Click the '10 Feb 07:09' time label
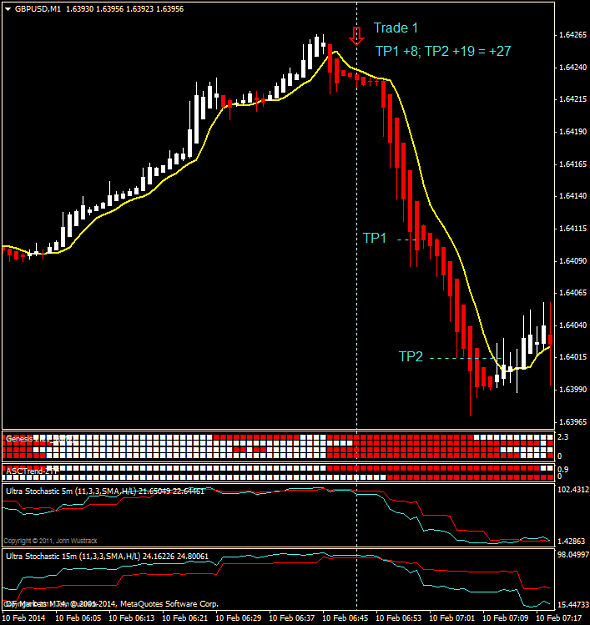This screenshot has height=625, width=590. (505, 618)
